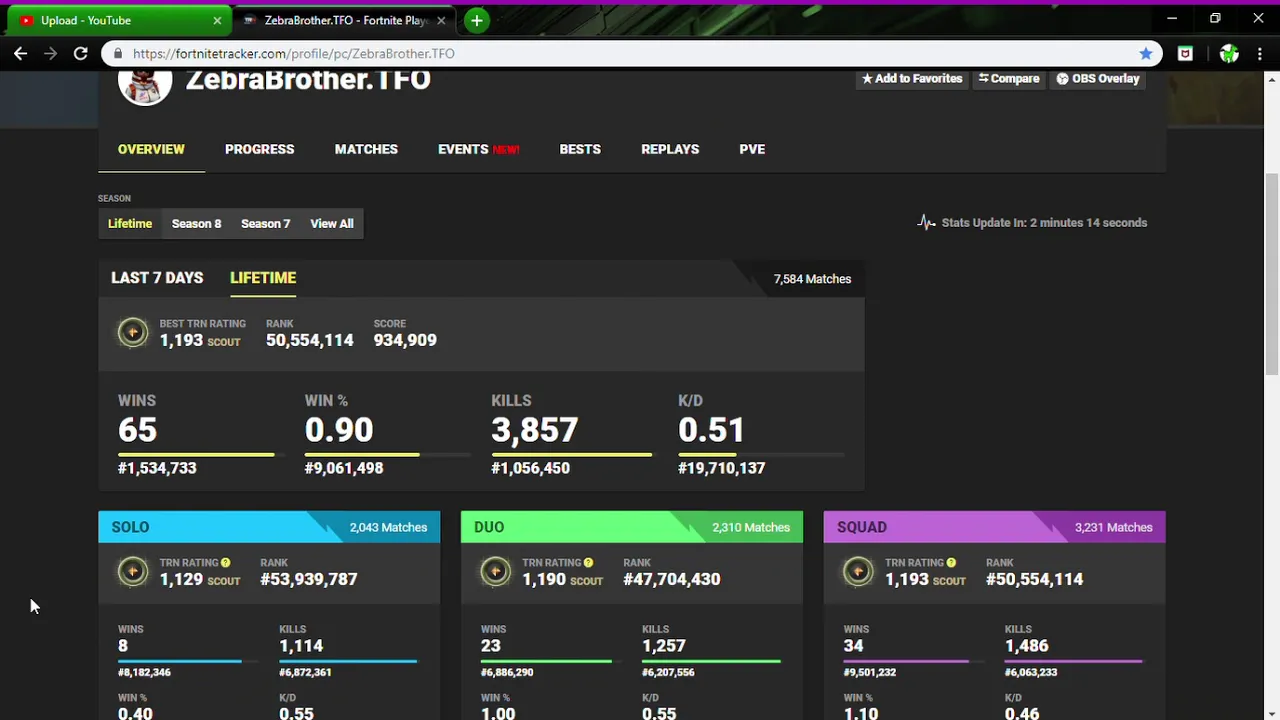Viewport: 1280px width, 720px height.
Task: Open the browser menu
Action: coord(1259,53)
